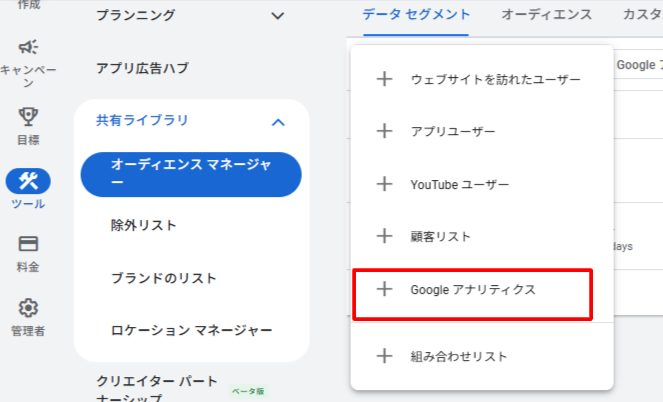
Task: Open 除外リスト in the sidebar
Action: tap(144, 226)
